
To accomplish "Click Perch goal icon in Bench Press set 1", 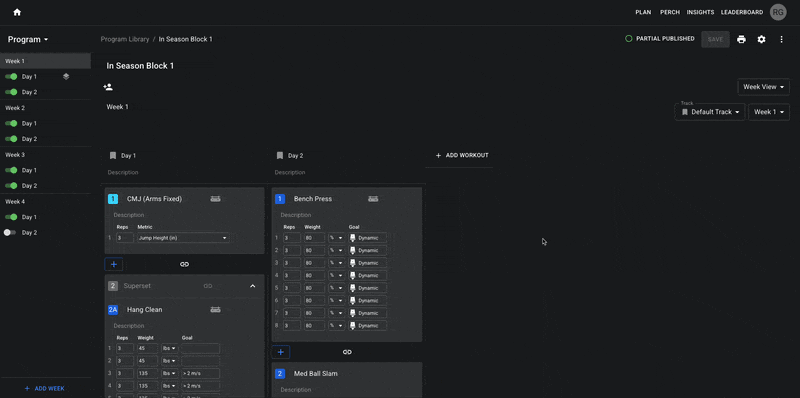I will coord(353,238).
